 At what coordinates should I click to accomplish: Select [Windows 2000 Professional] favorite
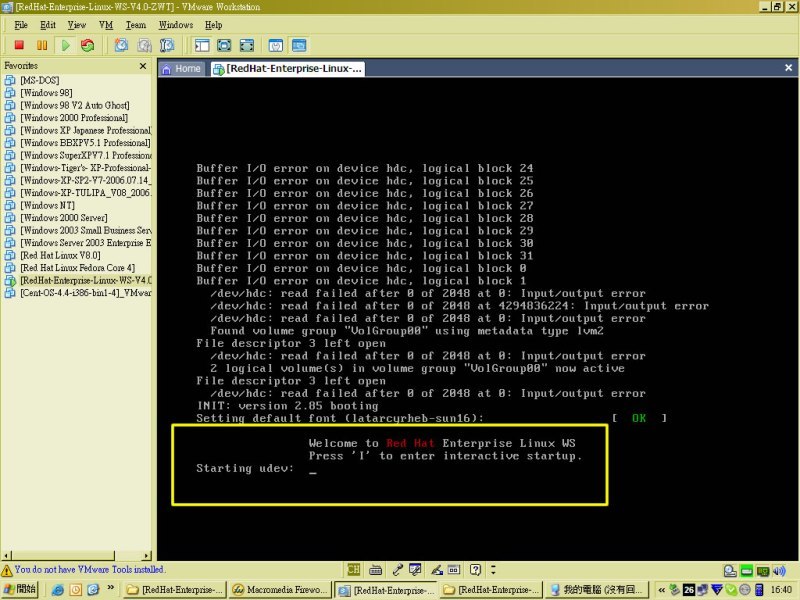coord(66,118)
